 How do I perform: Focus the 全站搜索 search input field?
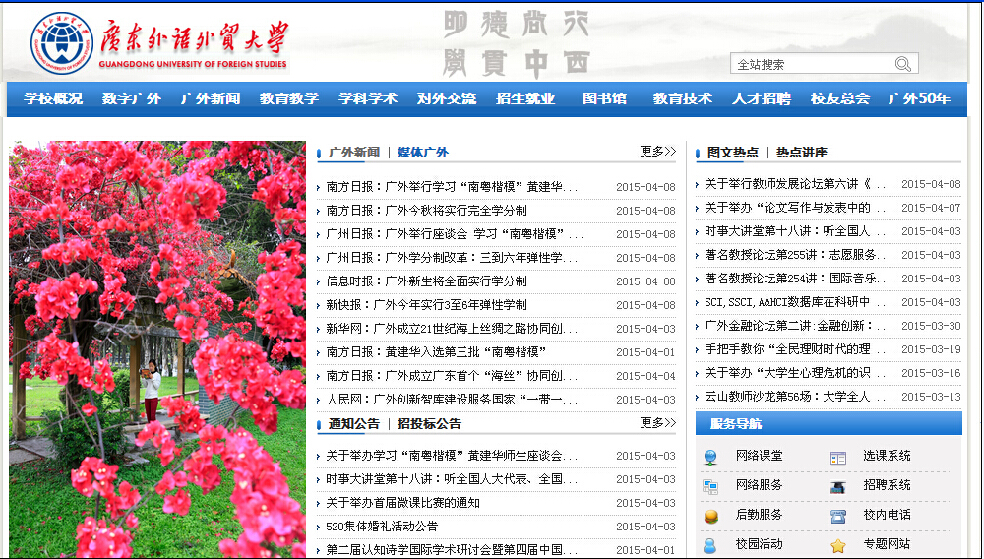[x=810, y=65]
